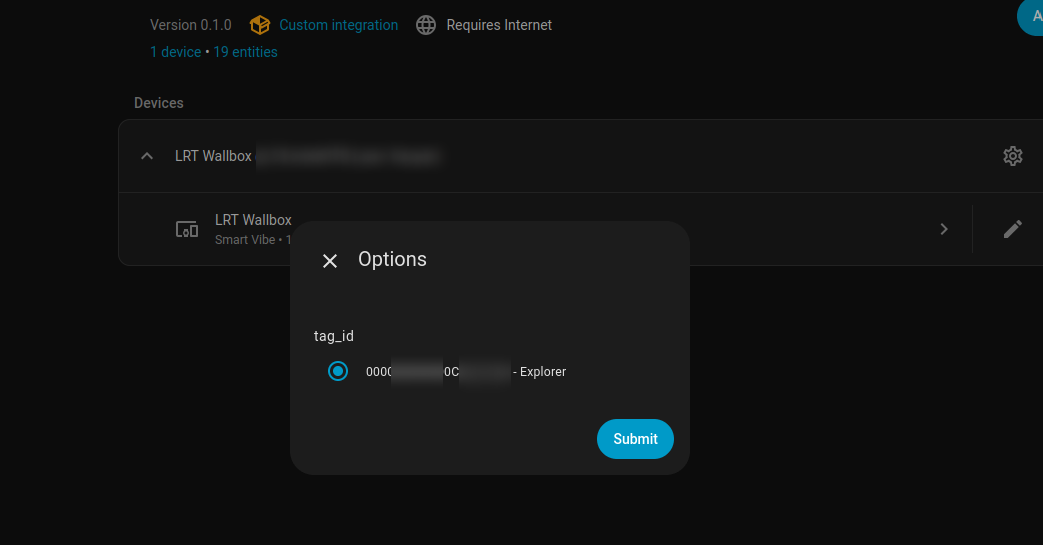Collapse the LRT Wallbox entry chevron
This screenshot has height=545, width=1043.
click(x=147, y=156)
